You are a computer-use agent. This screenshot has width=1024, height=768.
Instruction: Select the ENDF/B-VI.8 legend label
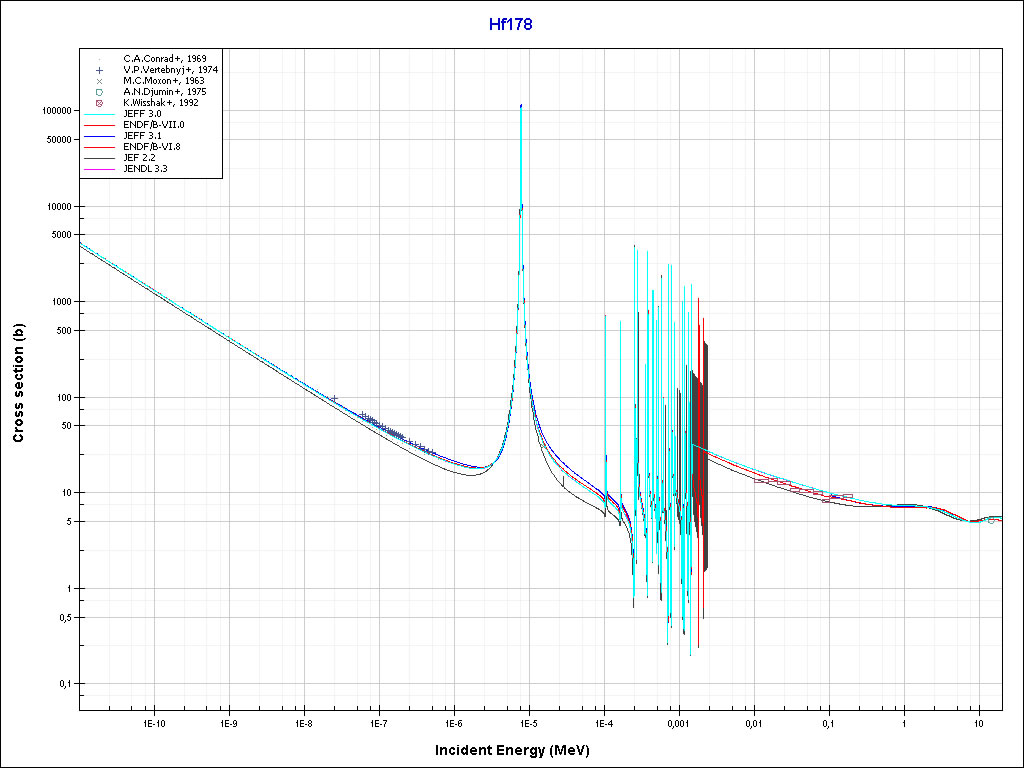click(x=158, y=147)
